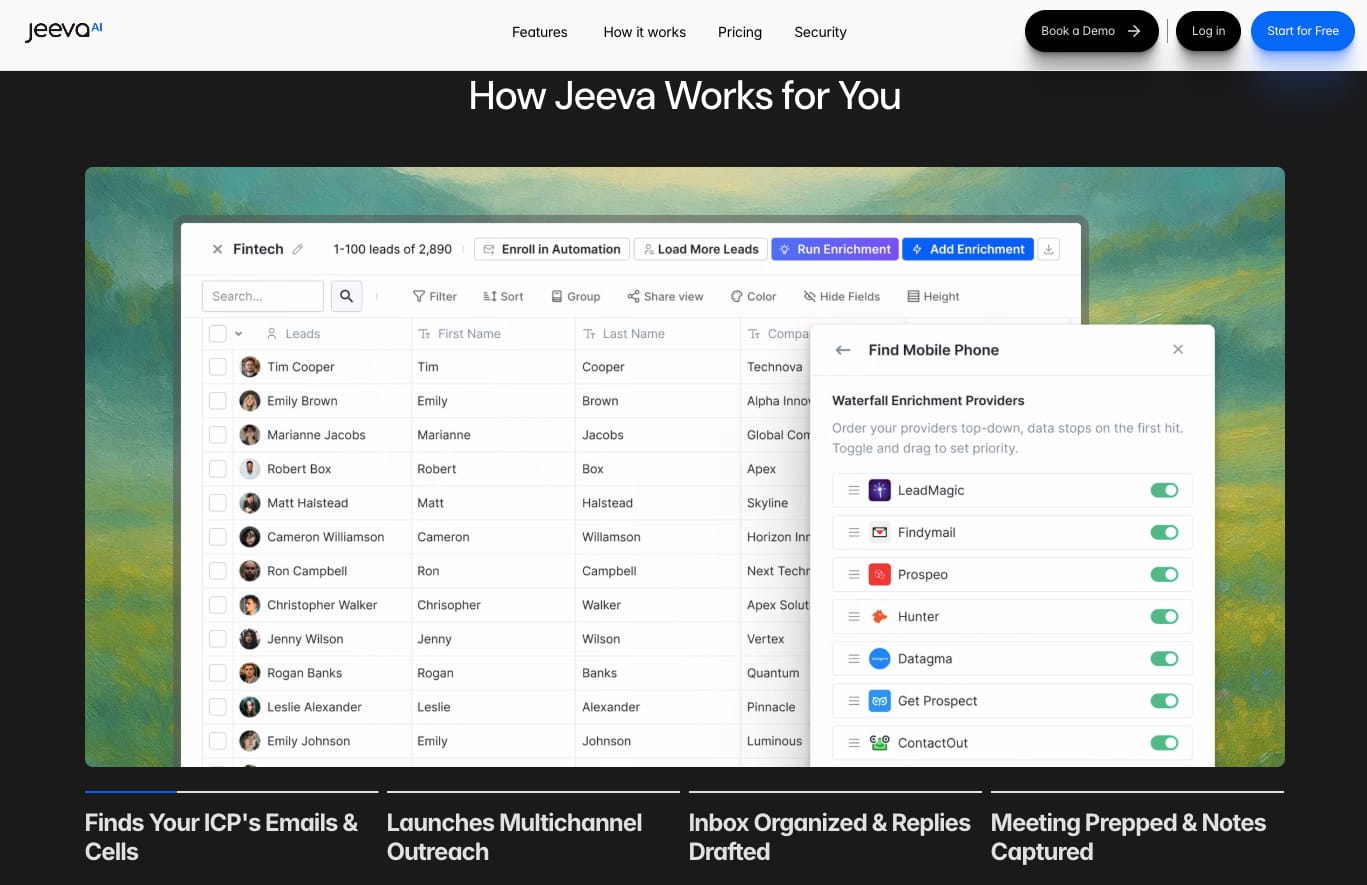The image size is (1367, 885).
Task: Disable the Findmail provider toggle
Action: 1164,532
